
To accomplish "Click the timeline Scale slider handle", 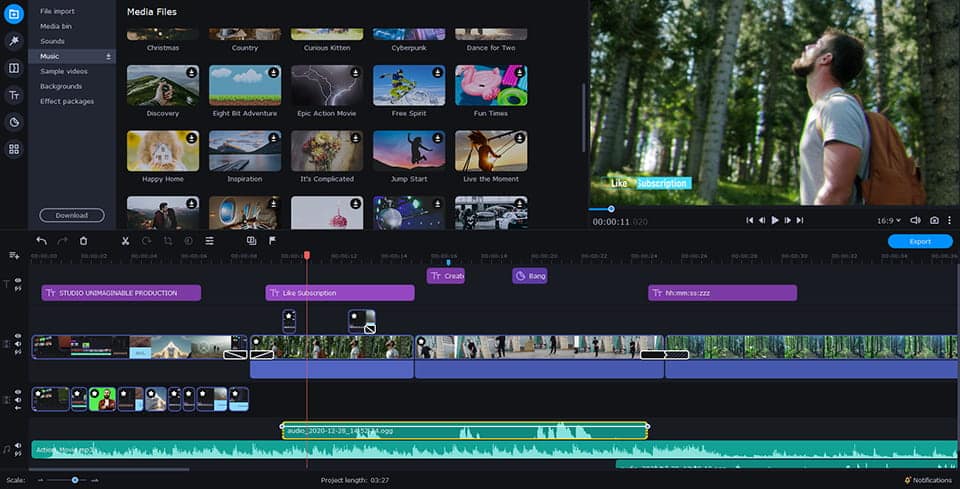I will coord(75,480).
